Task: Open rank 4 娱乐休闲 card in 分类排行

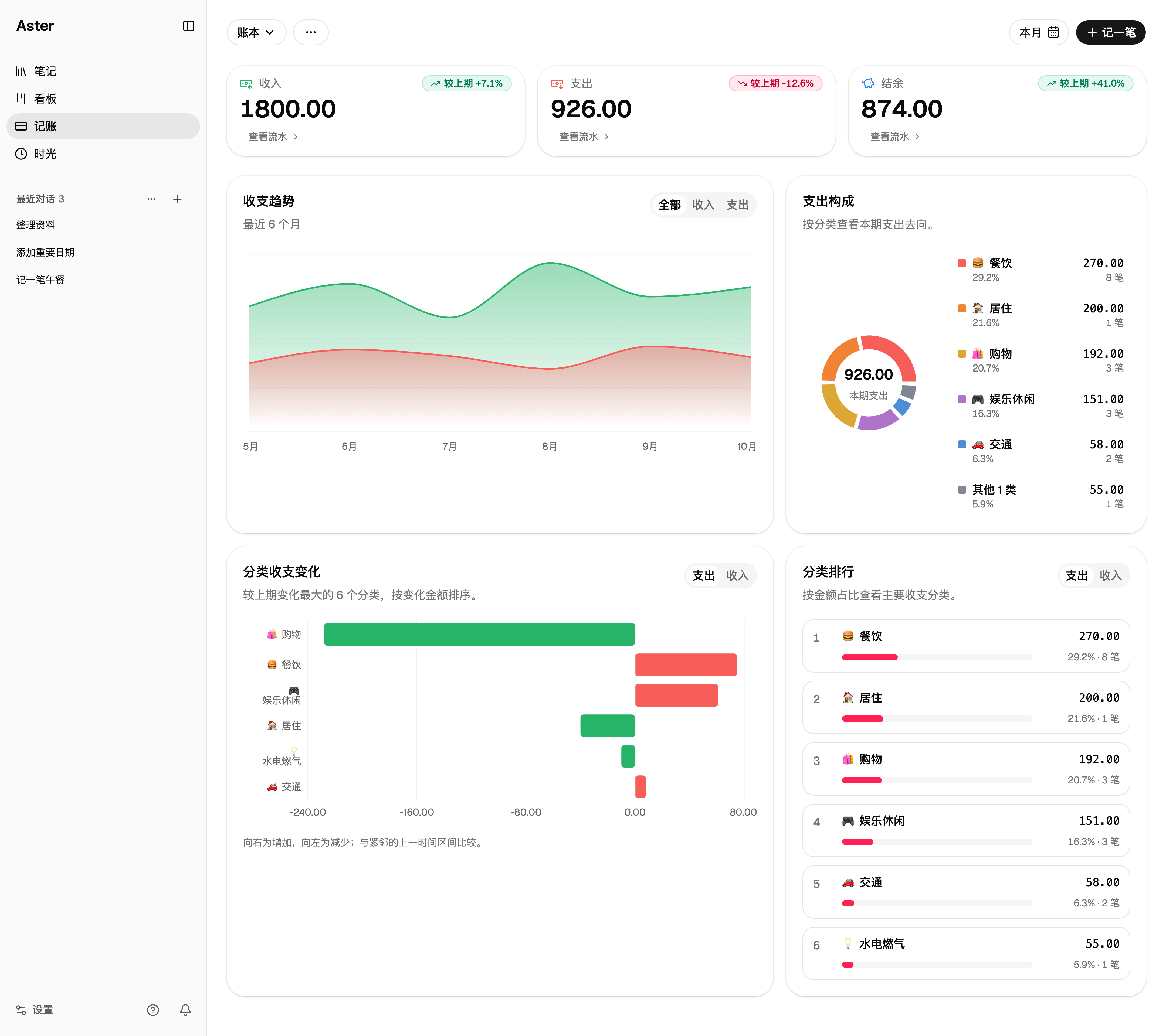Action: [x=966, y=831]
